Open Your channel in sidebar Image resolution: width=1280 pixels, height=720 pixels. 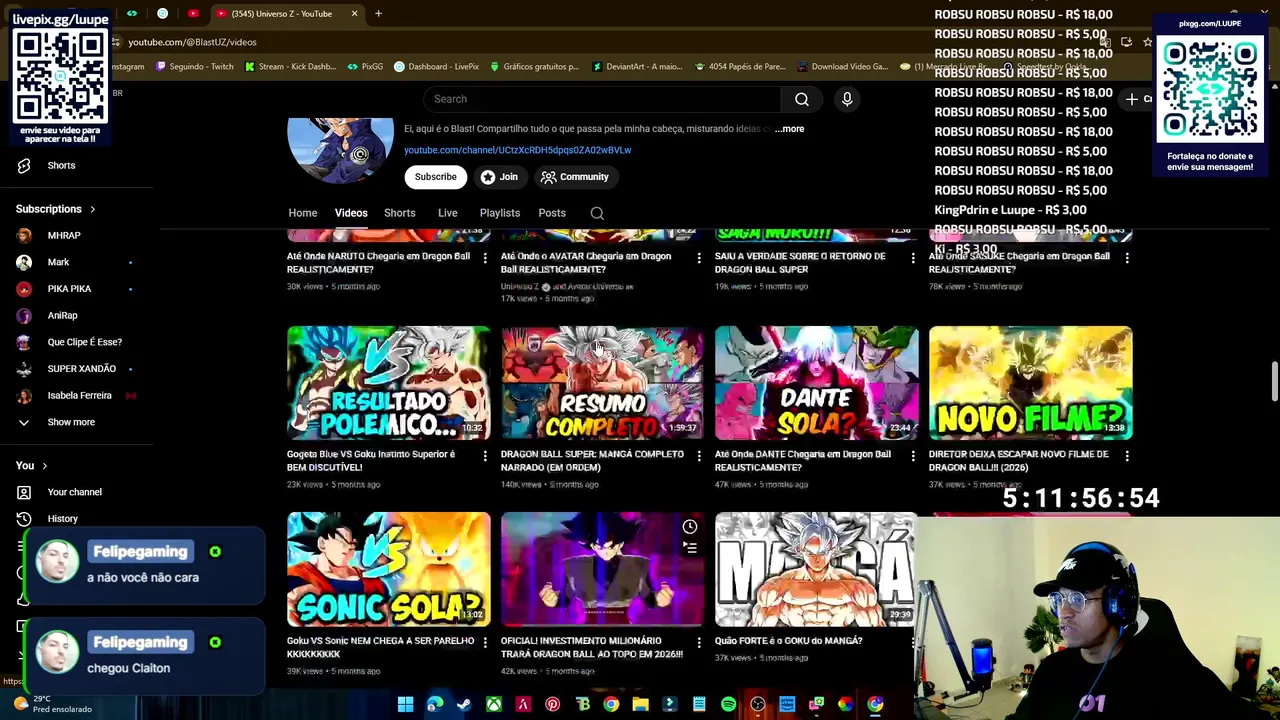[x=74, y=492]
